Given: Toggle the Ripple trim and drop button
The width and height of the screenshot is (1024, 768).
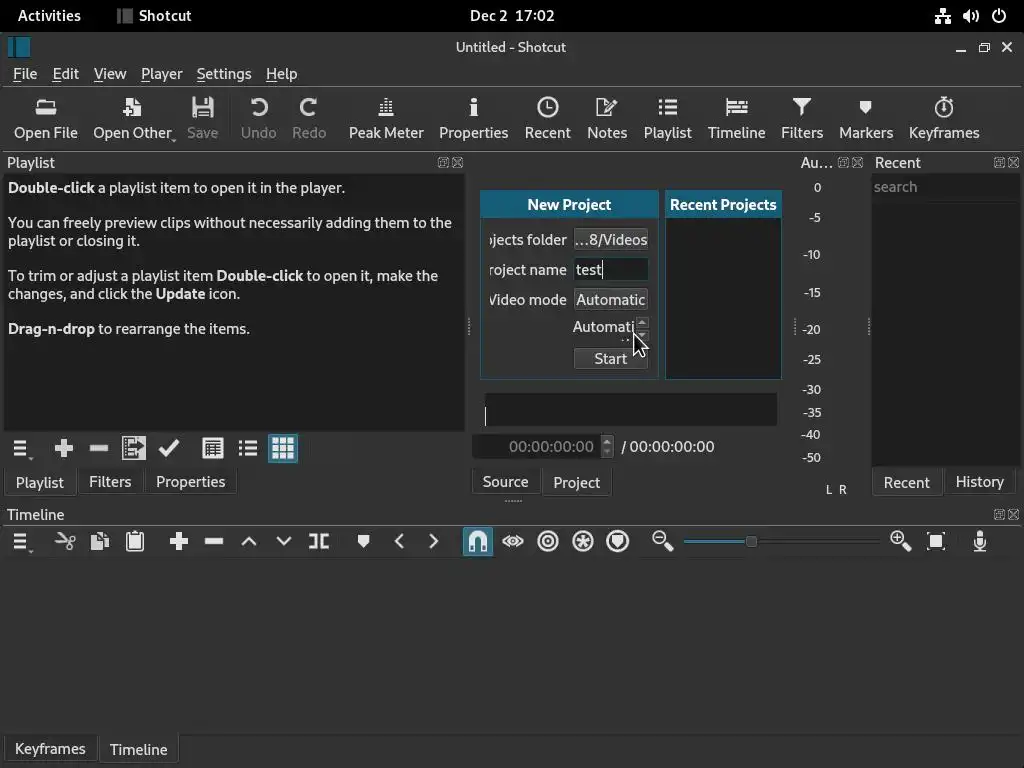Looking at the screenshot, I should [548, 541].
